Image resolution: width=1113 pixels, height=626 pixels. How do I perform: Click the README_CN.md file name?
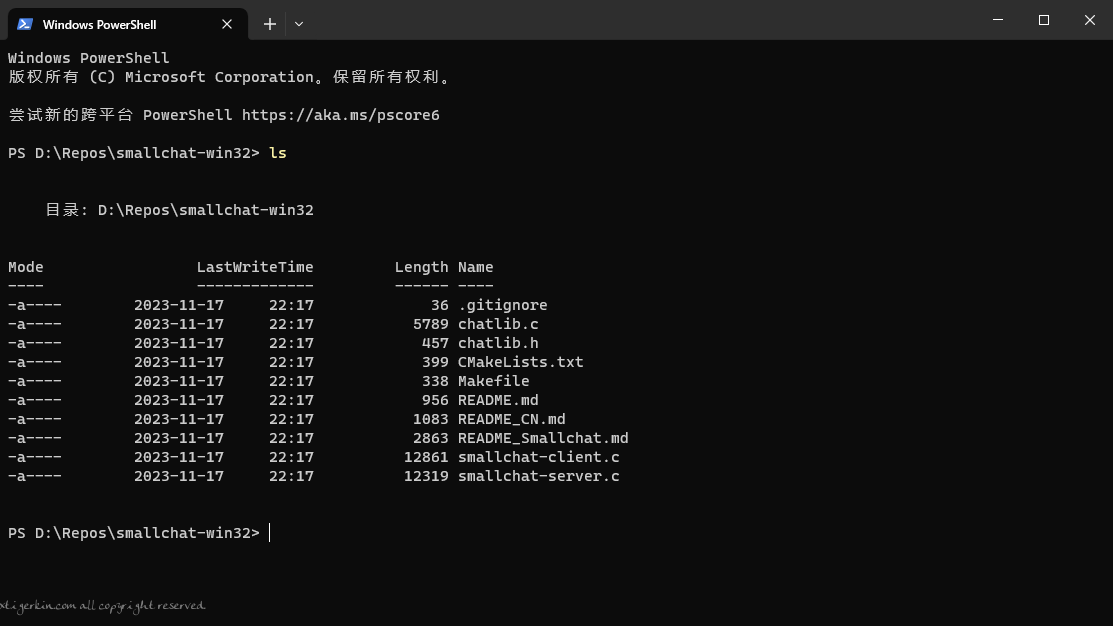(x=512, y=419)
